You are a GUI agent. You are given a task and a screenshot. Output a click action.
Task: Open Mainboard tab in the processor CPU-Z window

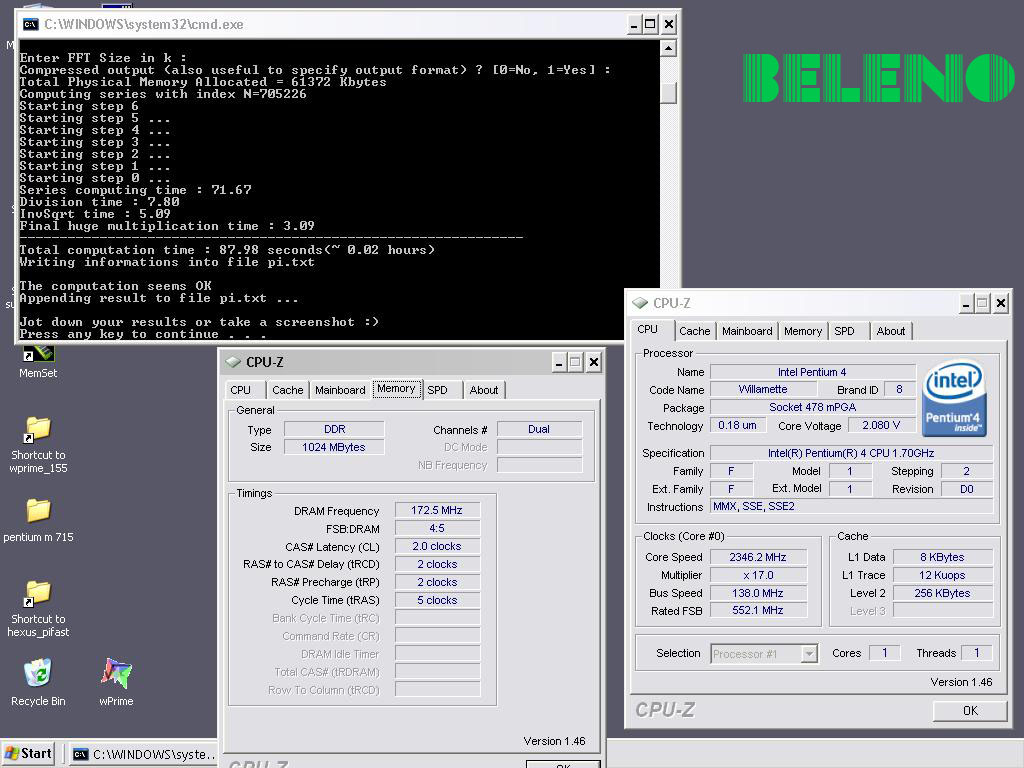pyautogui.click(x=747, y=331)
